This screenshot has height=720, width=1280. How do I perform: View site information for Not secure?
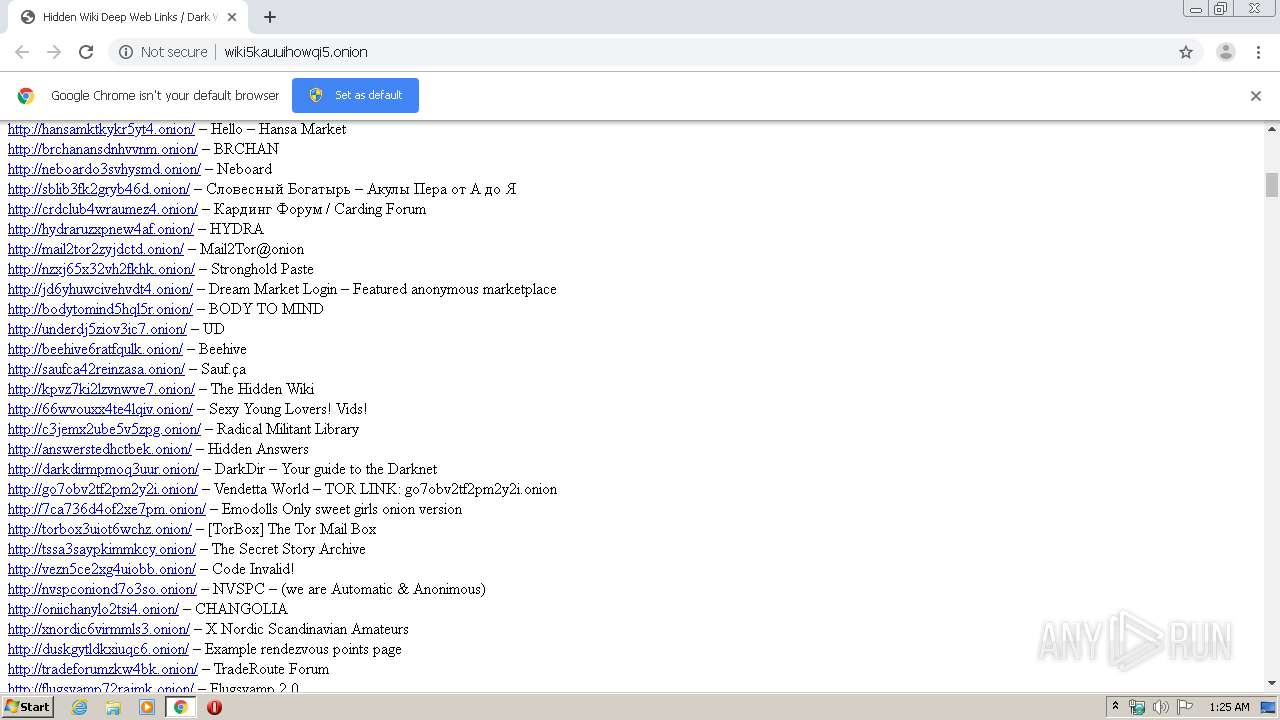pos(163,52)
